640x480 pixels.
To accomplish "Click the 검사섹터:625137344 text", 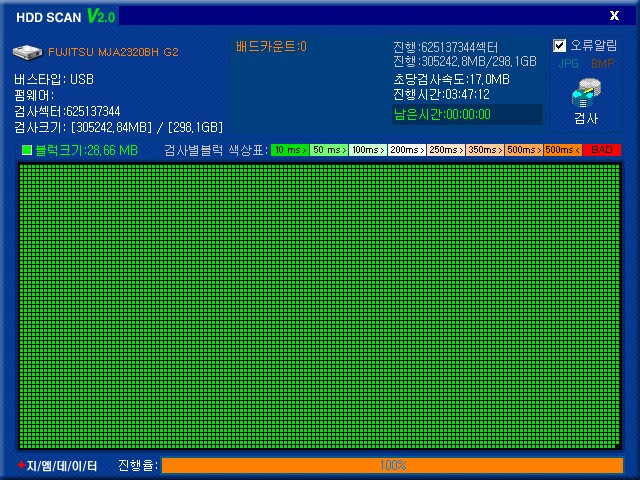I will [x=67, y=111].
